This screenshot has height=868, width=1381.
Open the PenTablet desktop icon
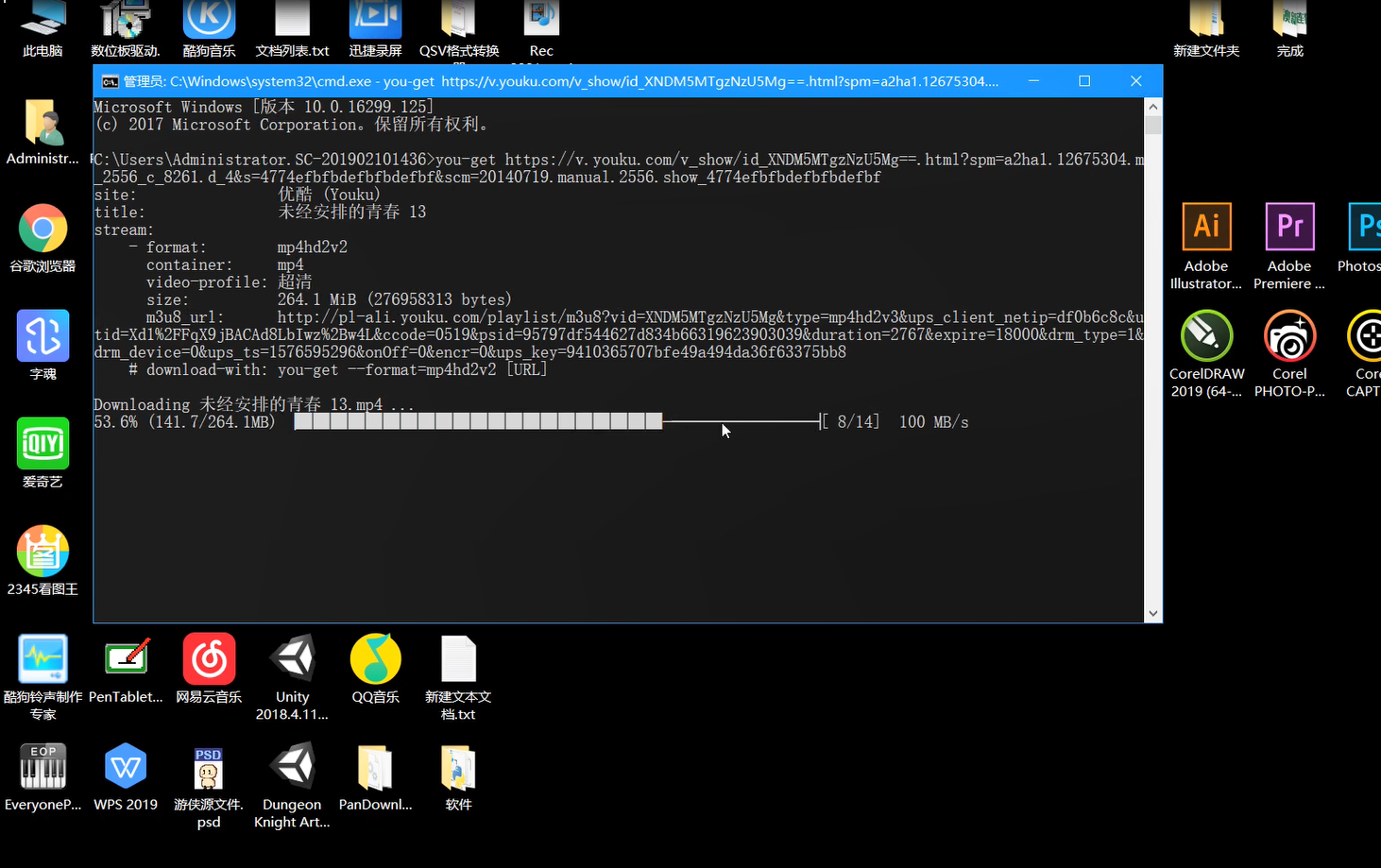point(126,669)
